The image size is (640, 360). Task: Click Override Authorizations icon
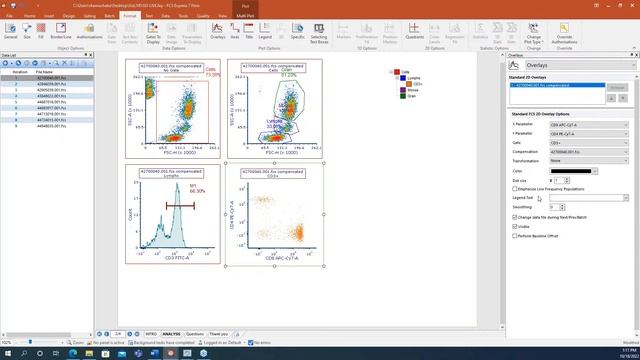point(564,33)
